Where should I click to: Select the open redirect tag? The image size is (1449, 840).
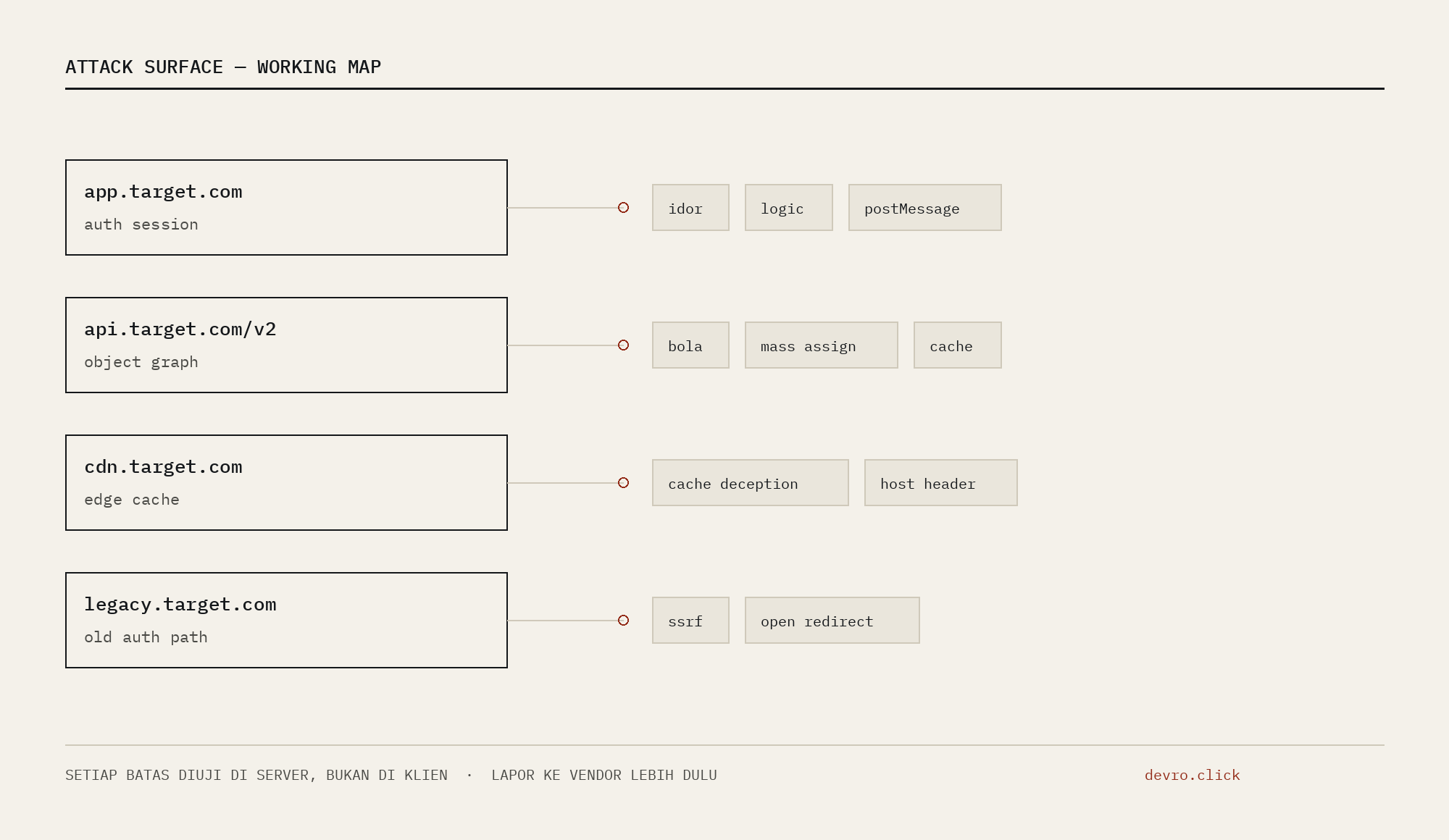[832, 621]
